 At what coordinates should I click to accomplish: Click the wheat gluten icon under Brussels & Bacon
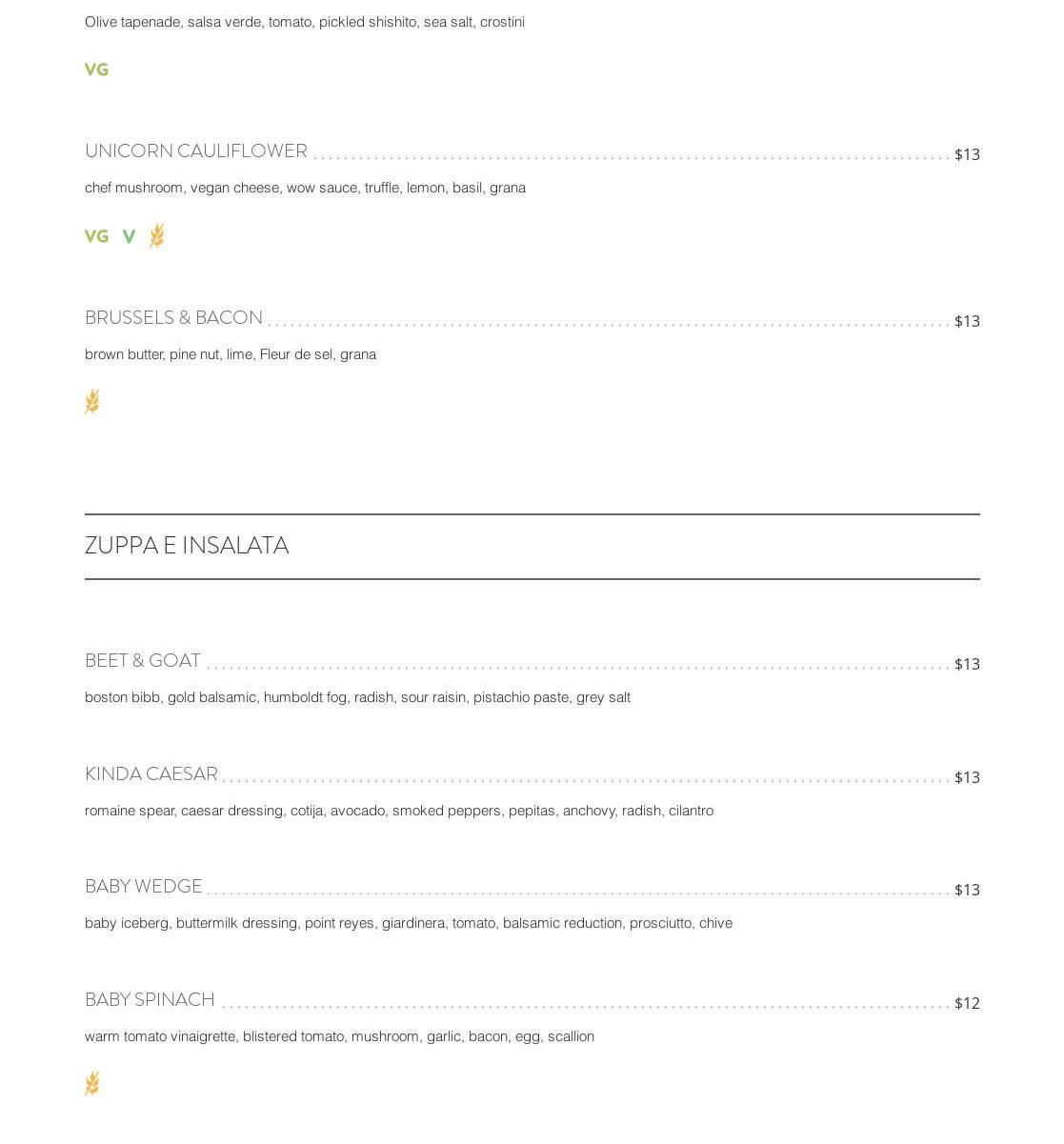point(92,402)
